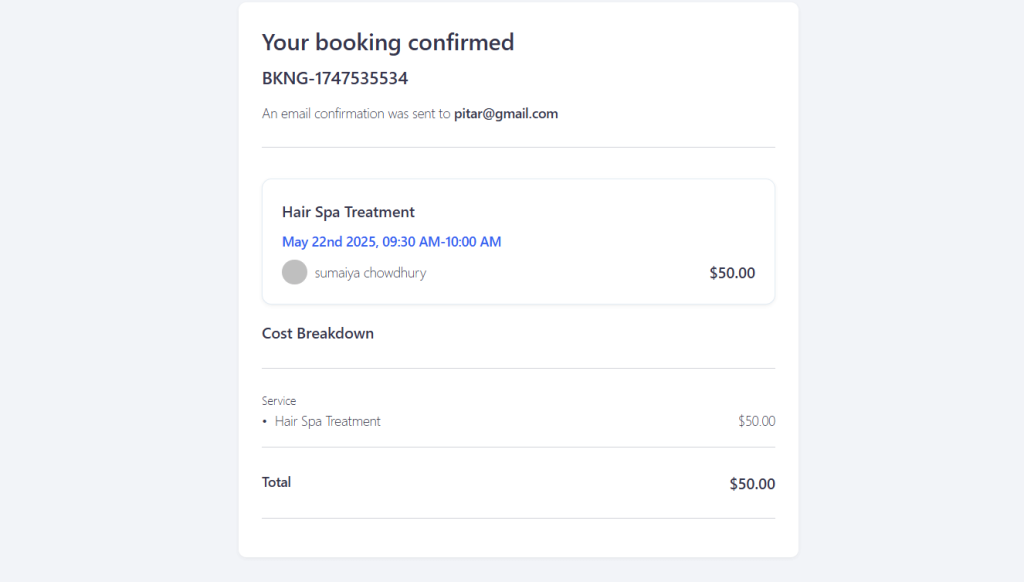Click the bold $50.00 total amount
This screenshot has height=582, width=1024.
(x=752, y=484)
